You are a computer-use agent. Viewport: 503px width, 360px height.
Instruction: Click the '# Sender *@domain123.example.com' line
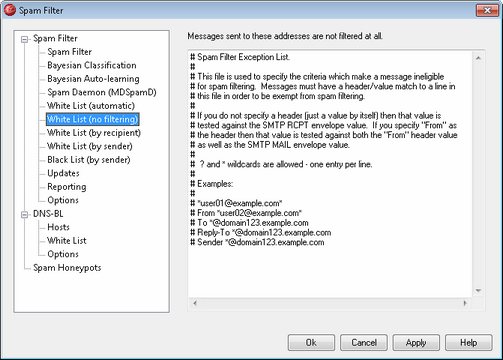pyautogui.click(x=257, y=242)
